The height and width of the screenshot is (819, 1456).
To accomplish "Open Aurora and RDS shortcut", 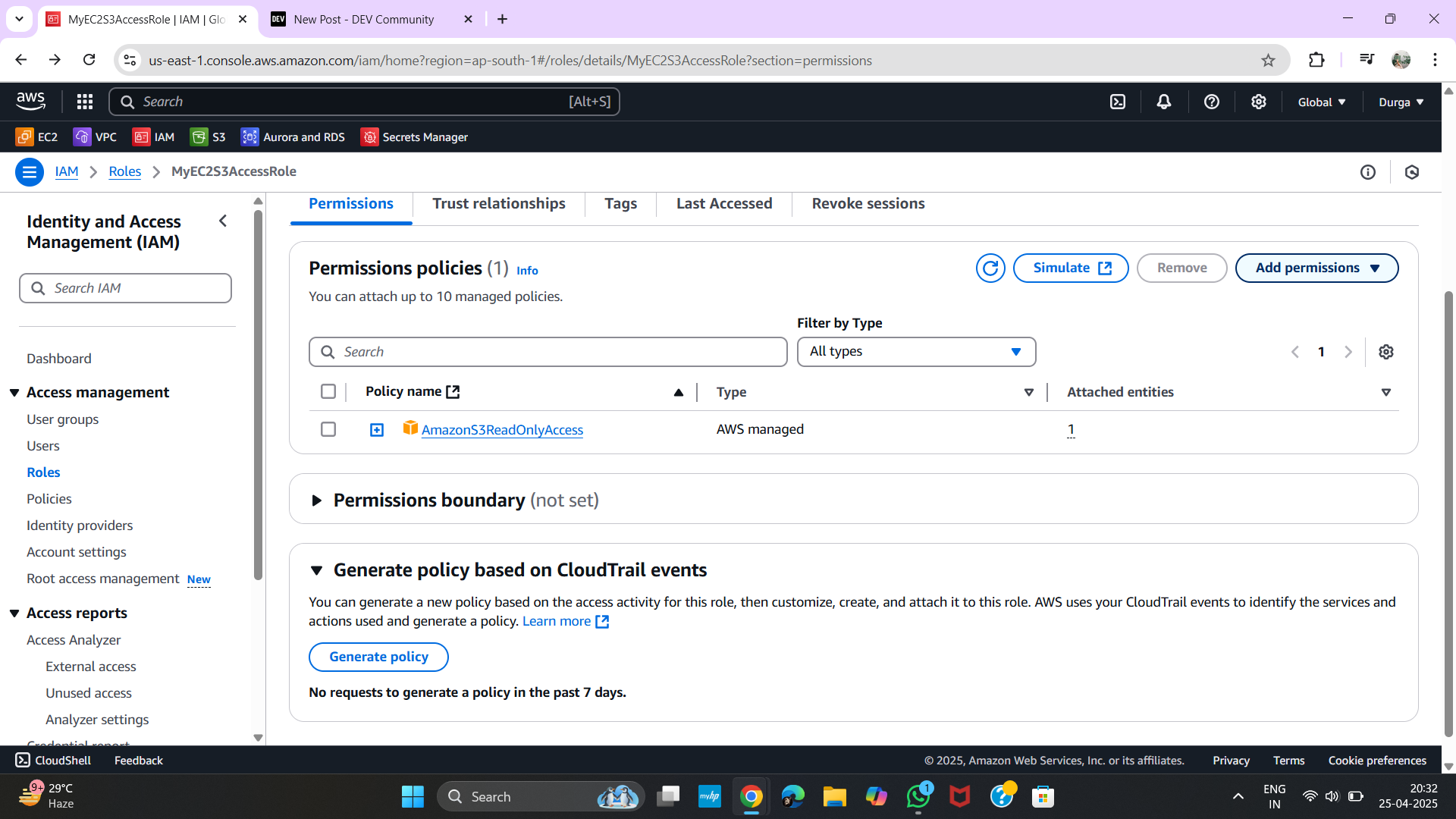I will coord(293,137).
